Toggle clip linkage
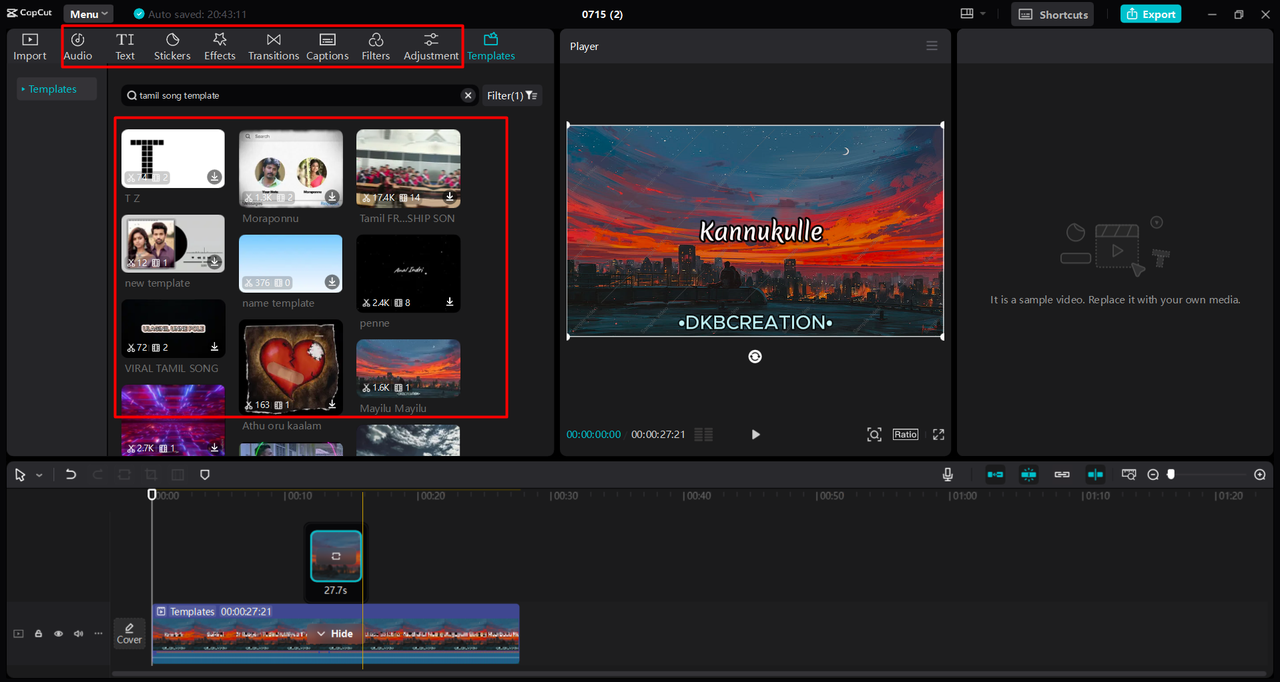The width and height of the screenshot is (1280, 682). [1062, 475]
